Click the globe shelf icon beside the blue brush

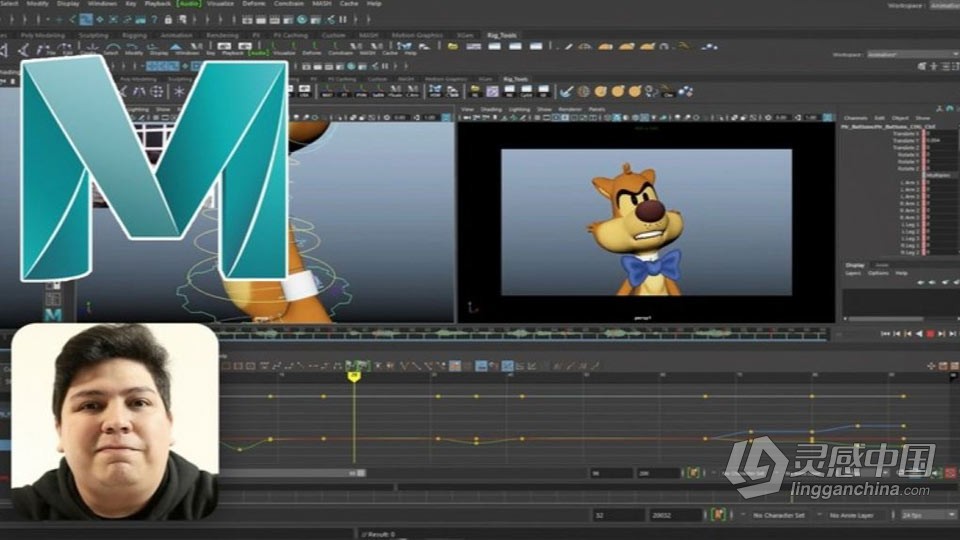pyautogui.click(x=583, y=91)
